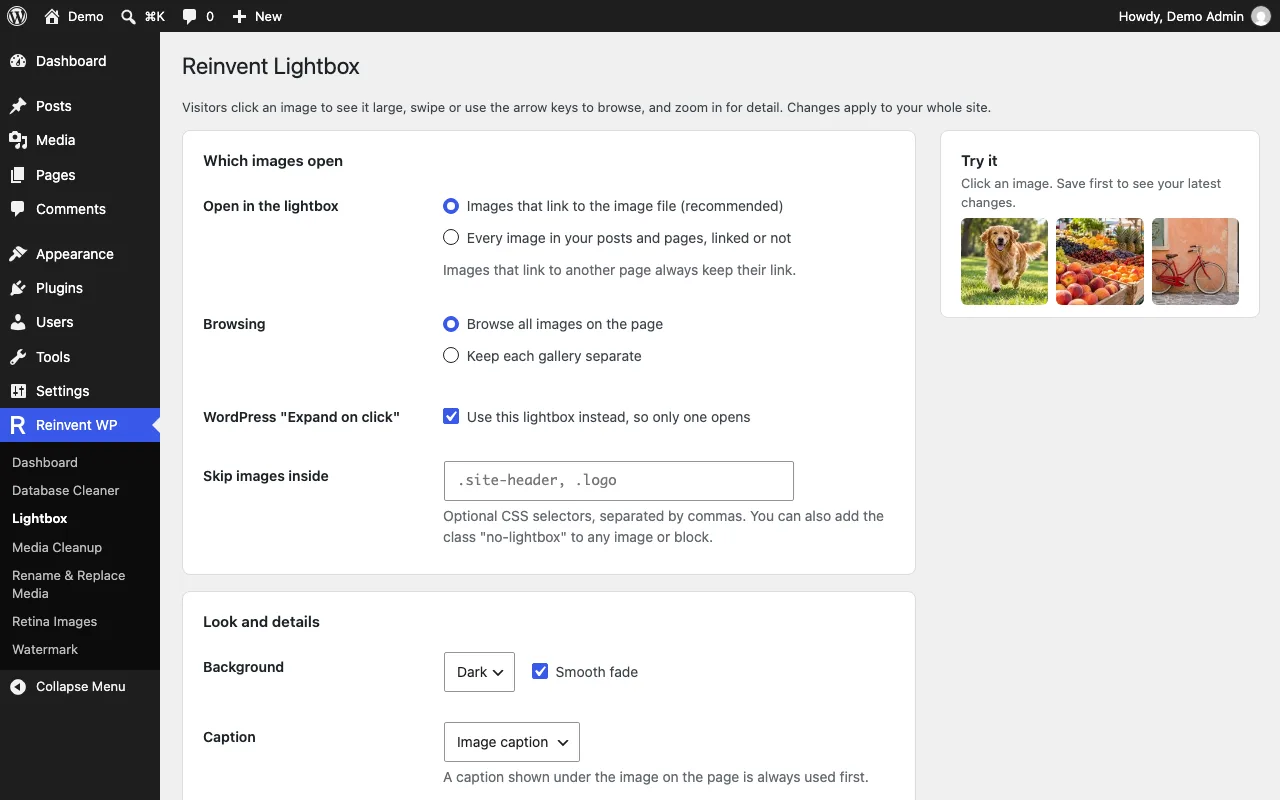Open the Plugins menu

coord(80,288)
